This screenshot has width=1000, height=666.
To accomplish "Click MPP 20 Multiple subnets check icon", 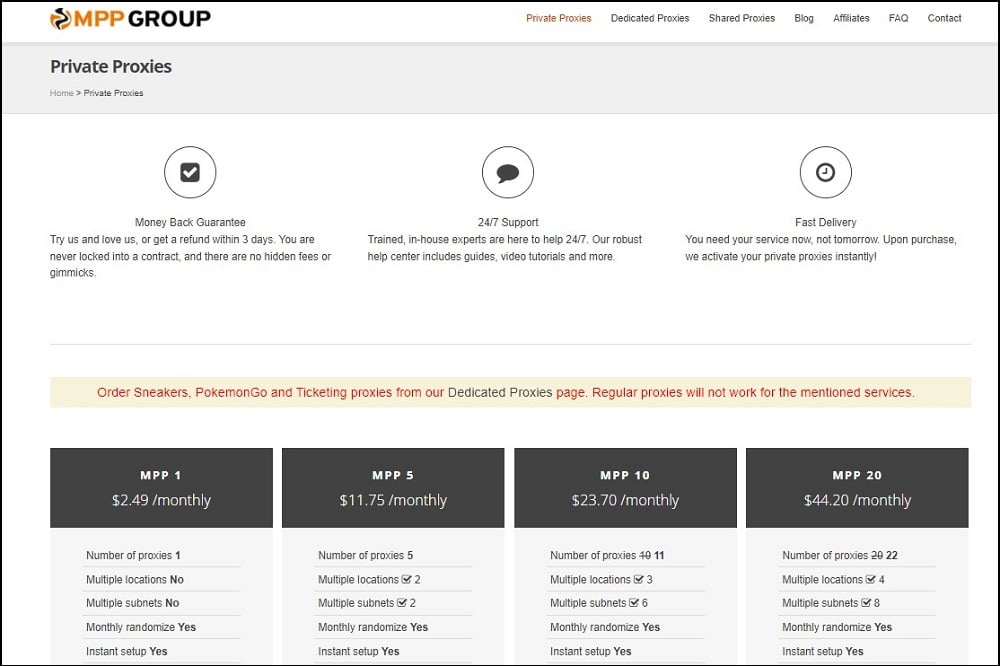I will (x=866, y=602).
